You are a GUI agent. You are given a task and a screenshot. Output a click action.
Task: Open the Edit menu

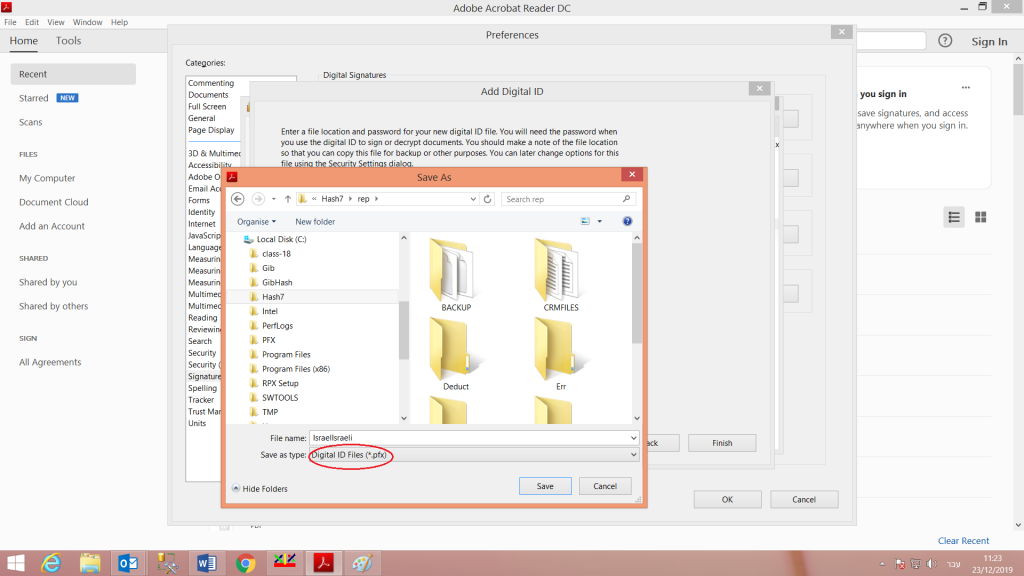click(x=32, y=22)
